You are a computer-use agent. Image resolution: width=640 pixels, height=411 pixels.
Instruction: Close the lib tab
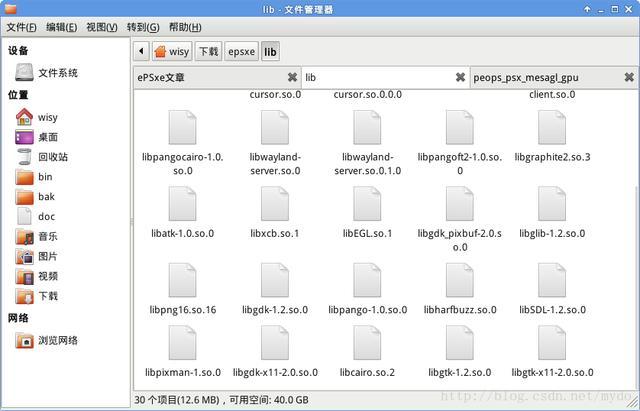pos(460,77)
